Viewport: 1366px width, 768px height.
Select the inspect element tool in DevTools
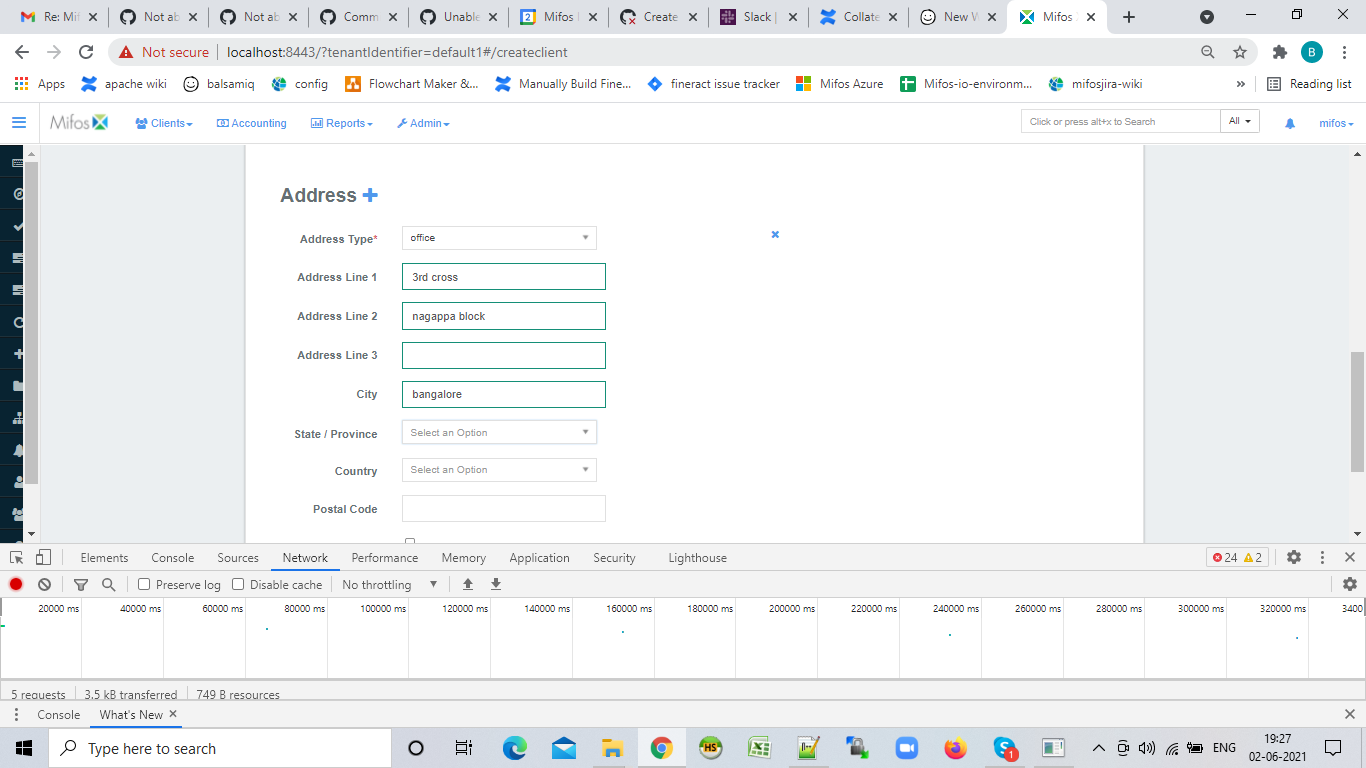(15, 557)
